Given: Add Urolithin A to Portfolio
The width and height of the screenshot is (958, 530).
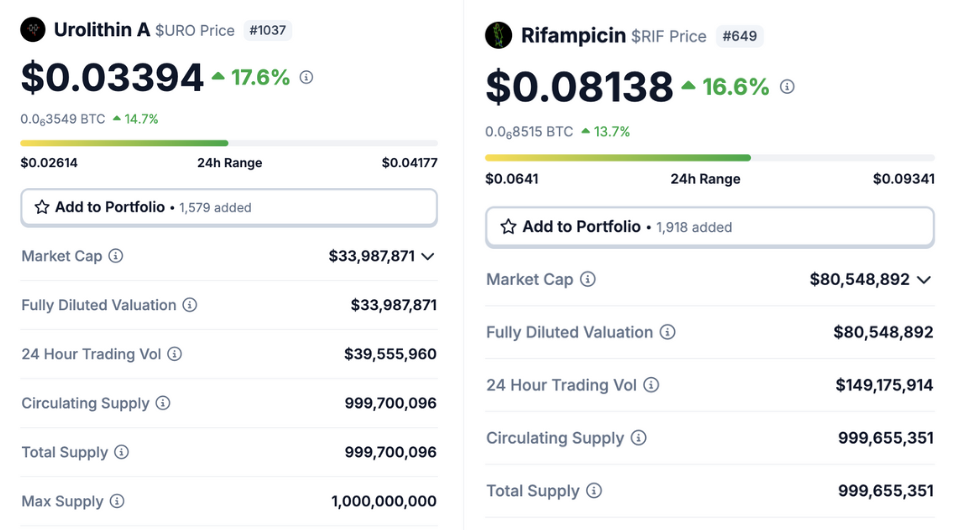Looking at the screenshot, I should (x=229, y=207).
